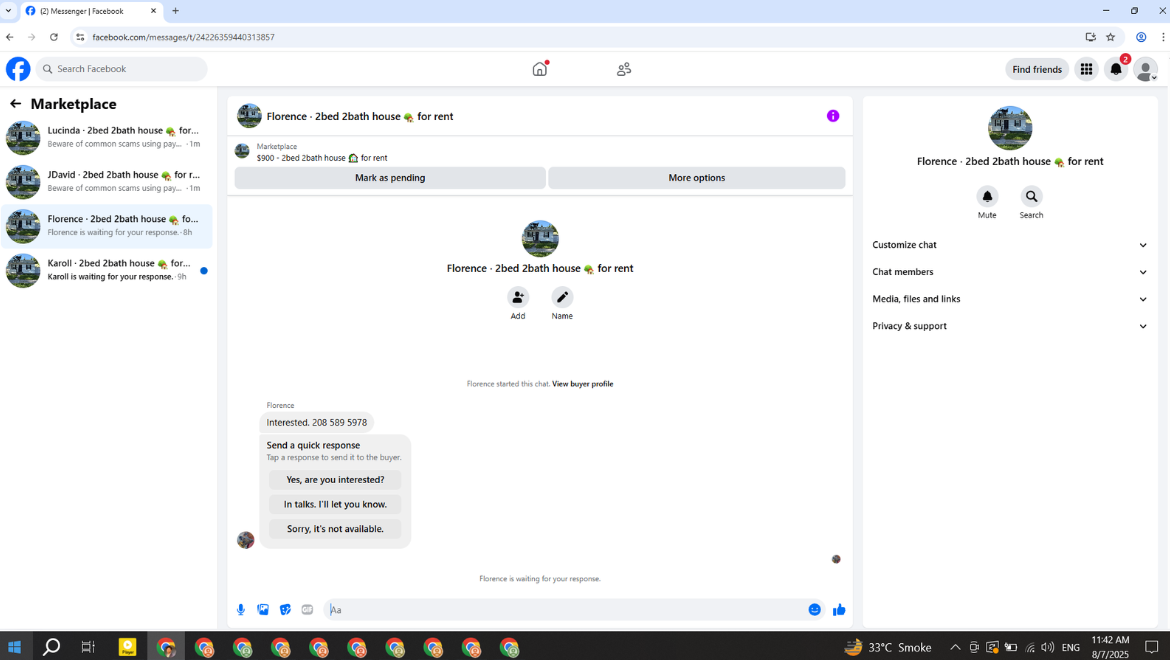This screenshot has width=1170, height=660.
Task: Reload the page
Action: tap(54, 37)
